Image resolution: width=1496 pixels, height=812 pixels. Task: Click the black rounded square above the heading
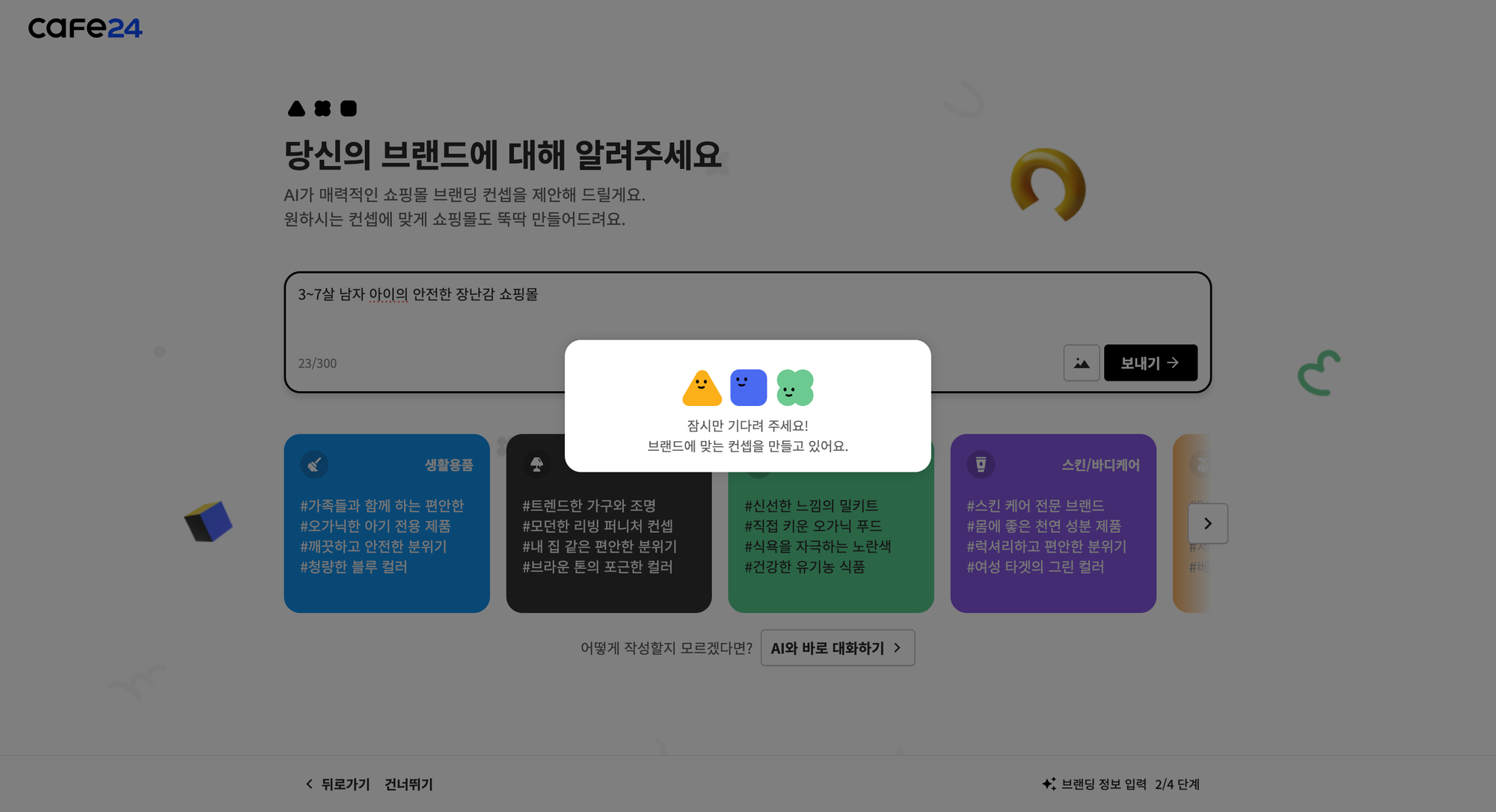[349, 108]
